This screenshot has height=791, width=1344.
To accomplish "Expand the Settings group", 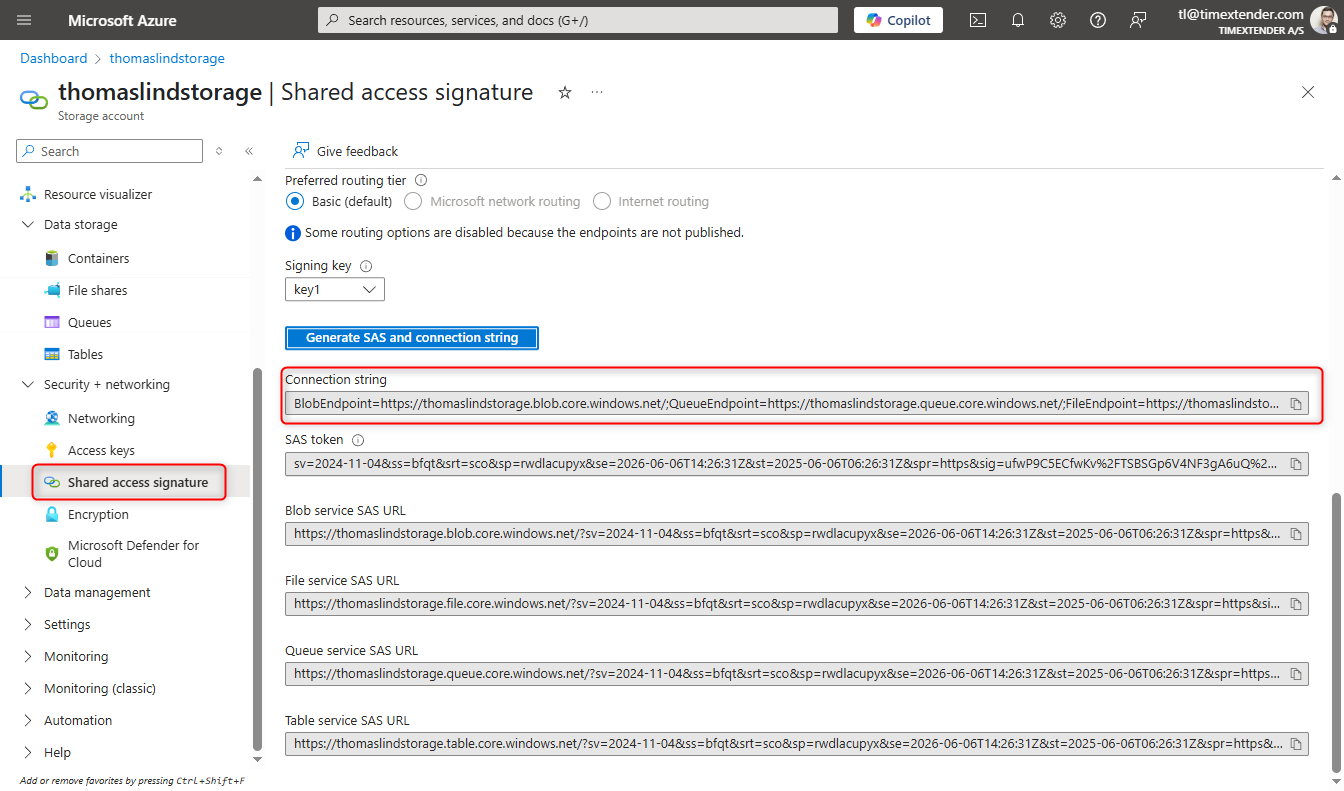I will (x=28, y=625).
